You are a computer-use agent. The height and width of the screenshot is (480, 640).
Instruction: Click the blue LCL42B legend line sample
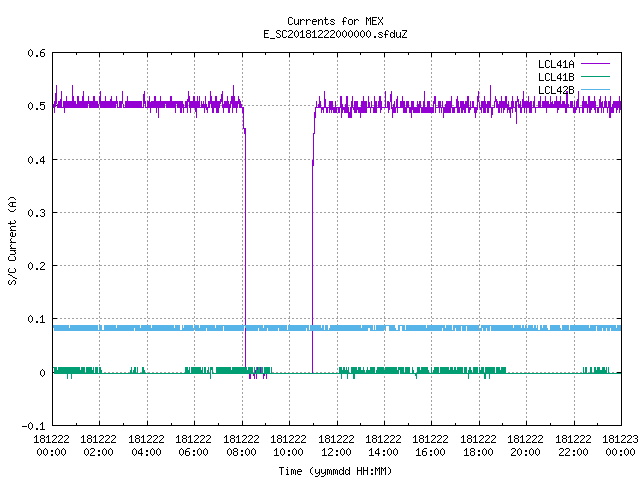[x=595, y=89]
